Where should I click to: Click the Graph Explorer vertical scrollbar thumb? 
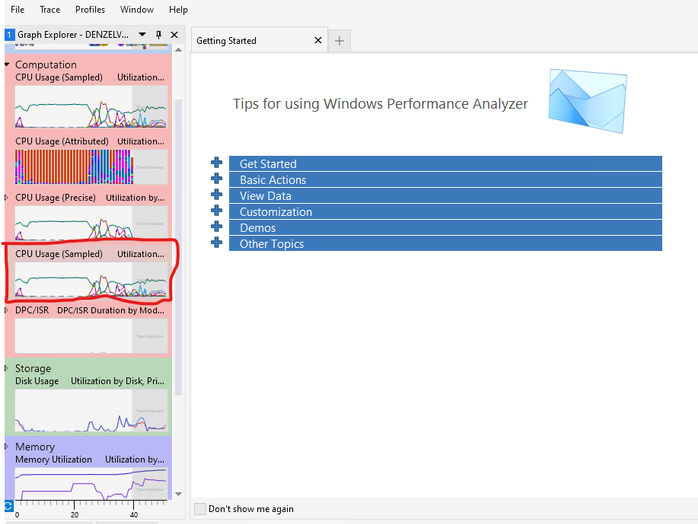pos(179,247)
